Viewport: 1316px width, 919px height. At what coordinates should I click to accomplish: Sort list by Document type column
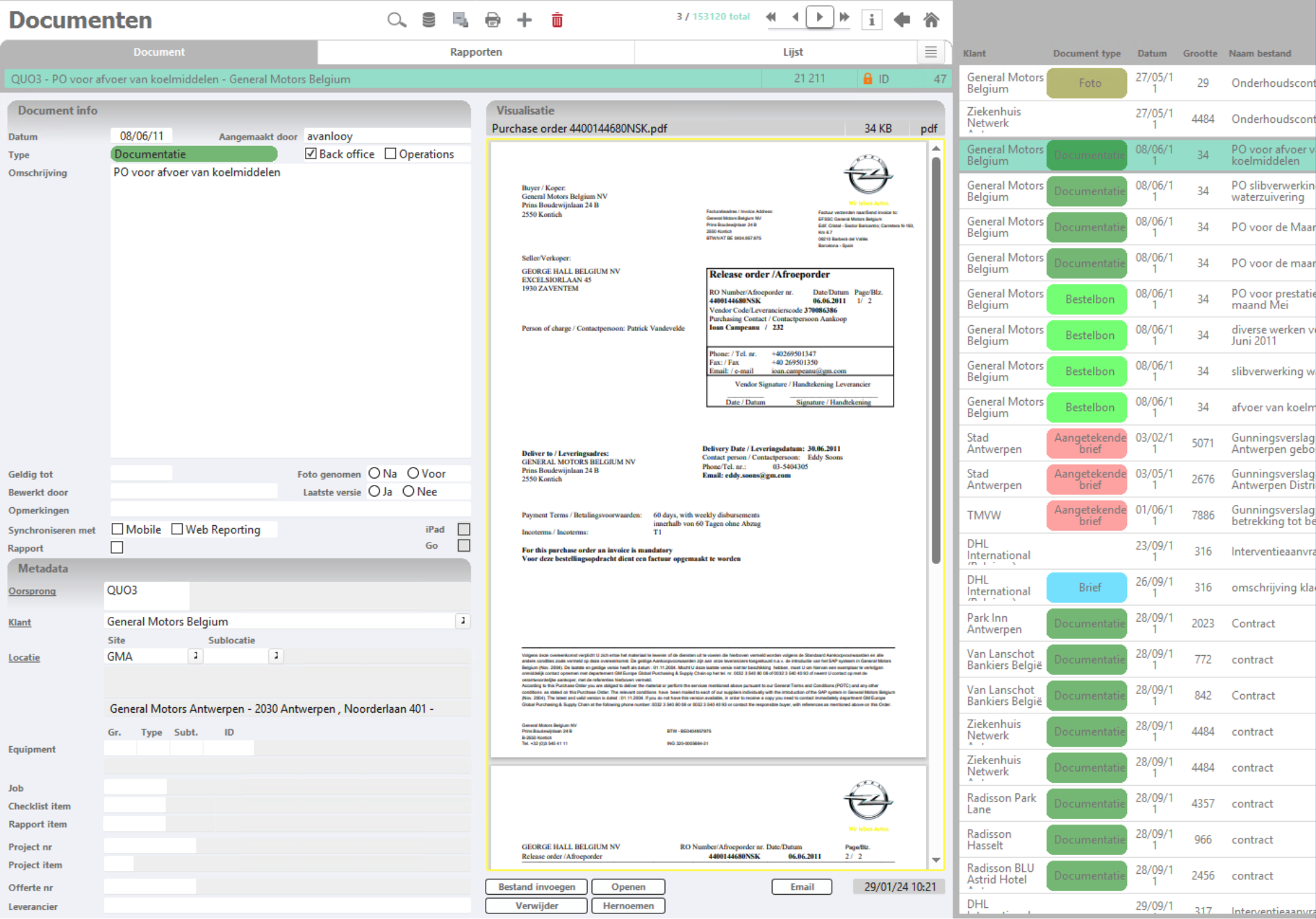tap(1087, 53)
